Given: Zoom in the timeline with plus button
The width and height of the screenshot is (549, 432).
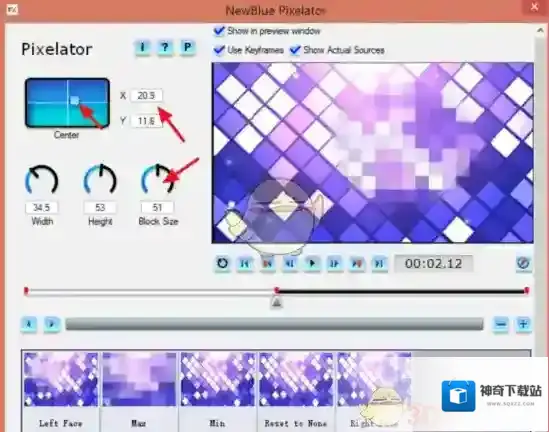Looking at the screenshot, I should click(x=523, y=324).
